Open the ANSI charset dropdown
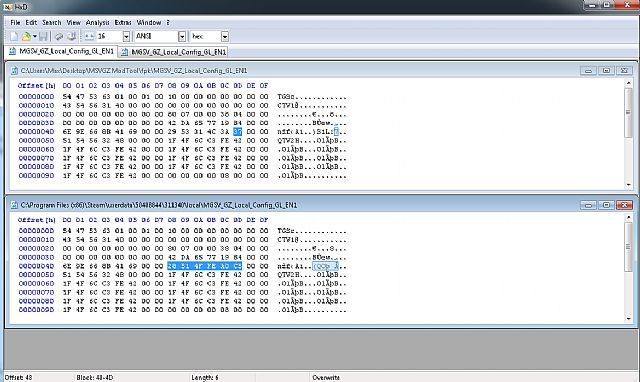The height and width of the screenshot is (382, 640). (x=182, y=37)
